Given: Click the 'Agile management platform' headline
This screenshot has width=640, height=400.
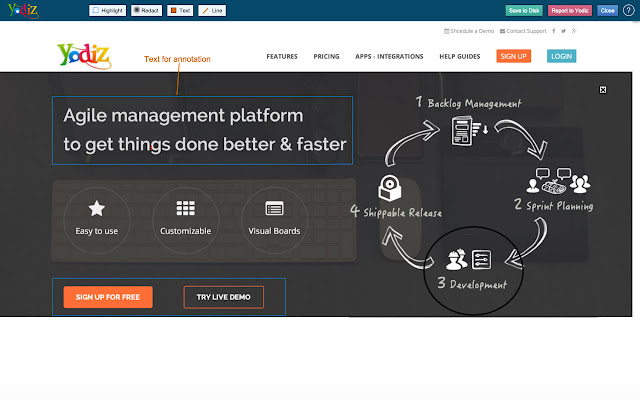Looking at the screenshot, I should [x=183, y=116].
